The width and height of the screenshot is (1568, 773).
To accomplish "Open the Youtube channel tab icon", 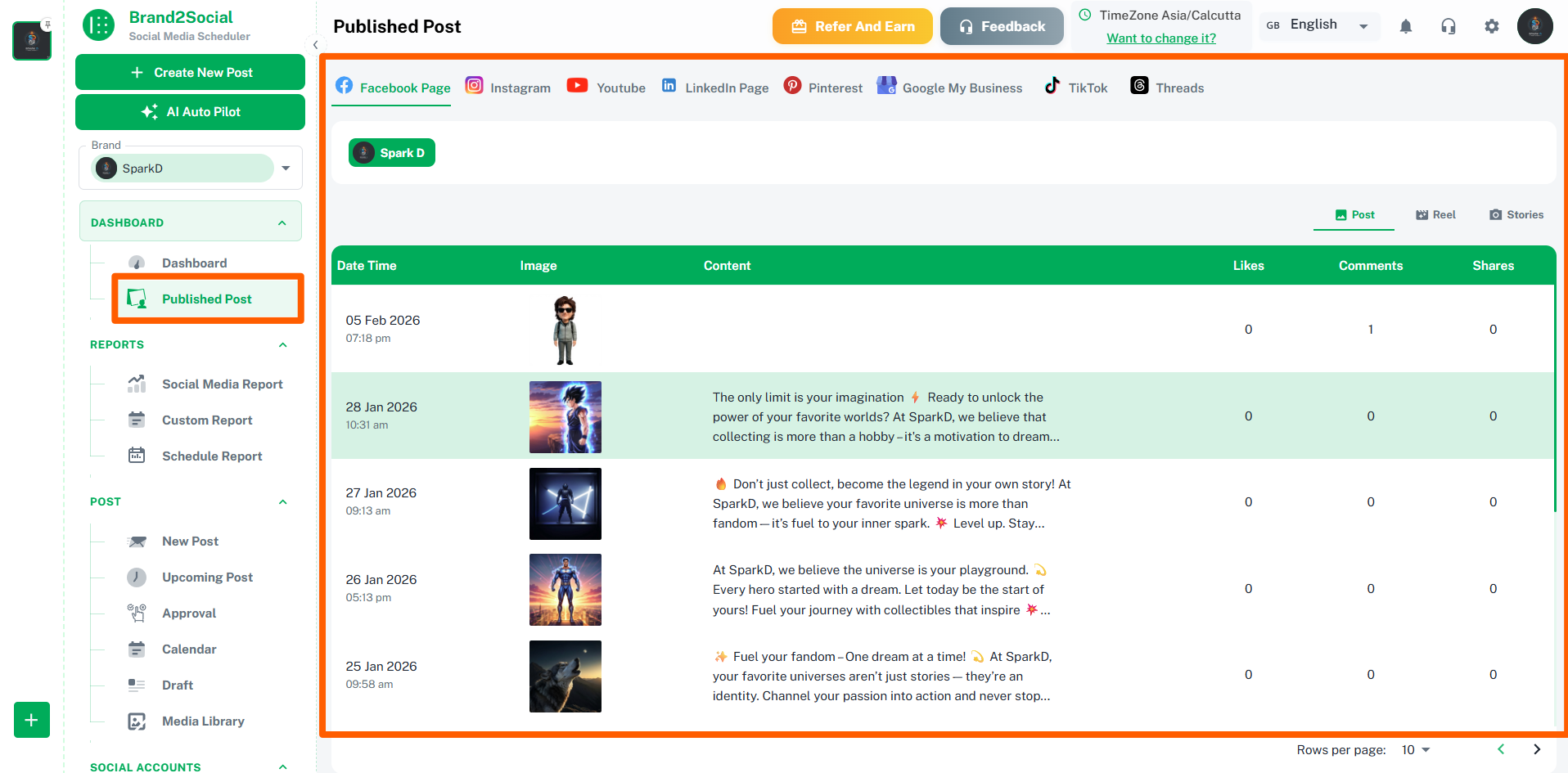I will [x=577, y=85].
